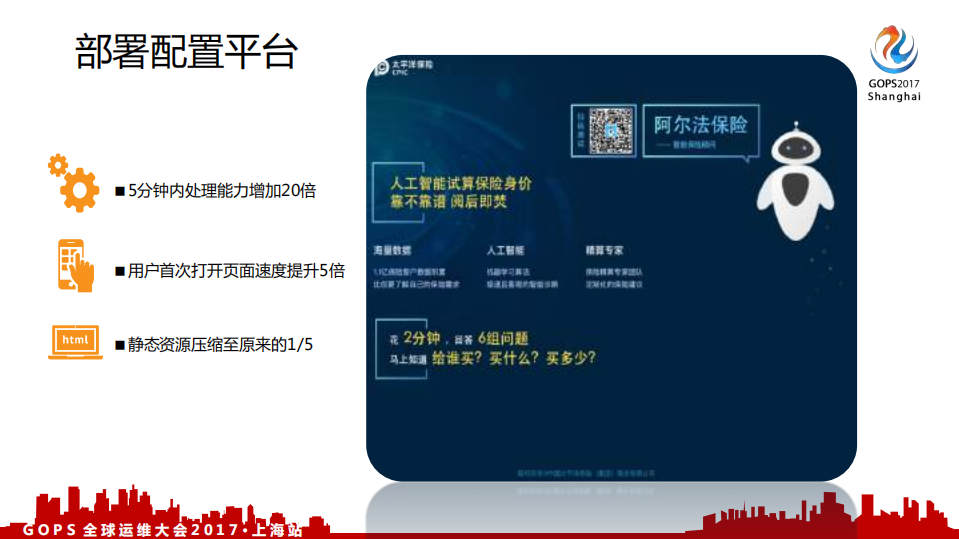Click the orange html laptop icon
Viewport: 959px width, 539px height.
click(x=75, y=342)
